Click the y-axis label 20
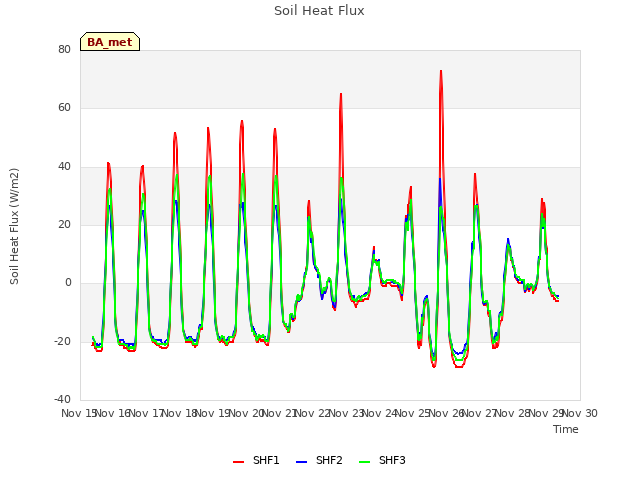Screen dimensions: 640x480 tap(64, 224)
